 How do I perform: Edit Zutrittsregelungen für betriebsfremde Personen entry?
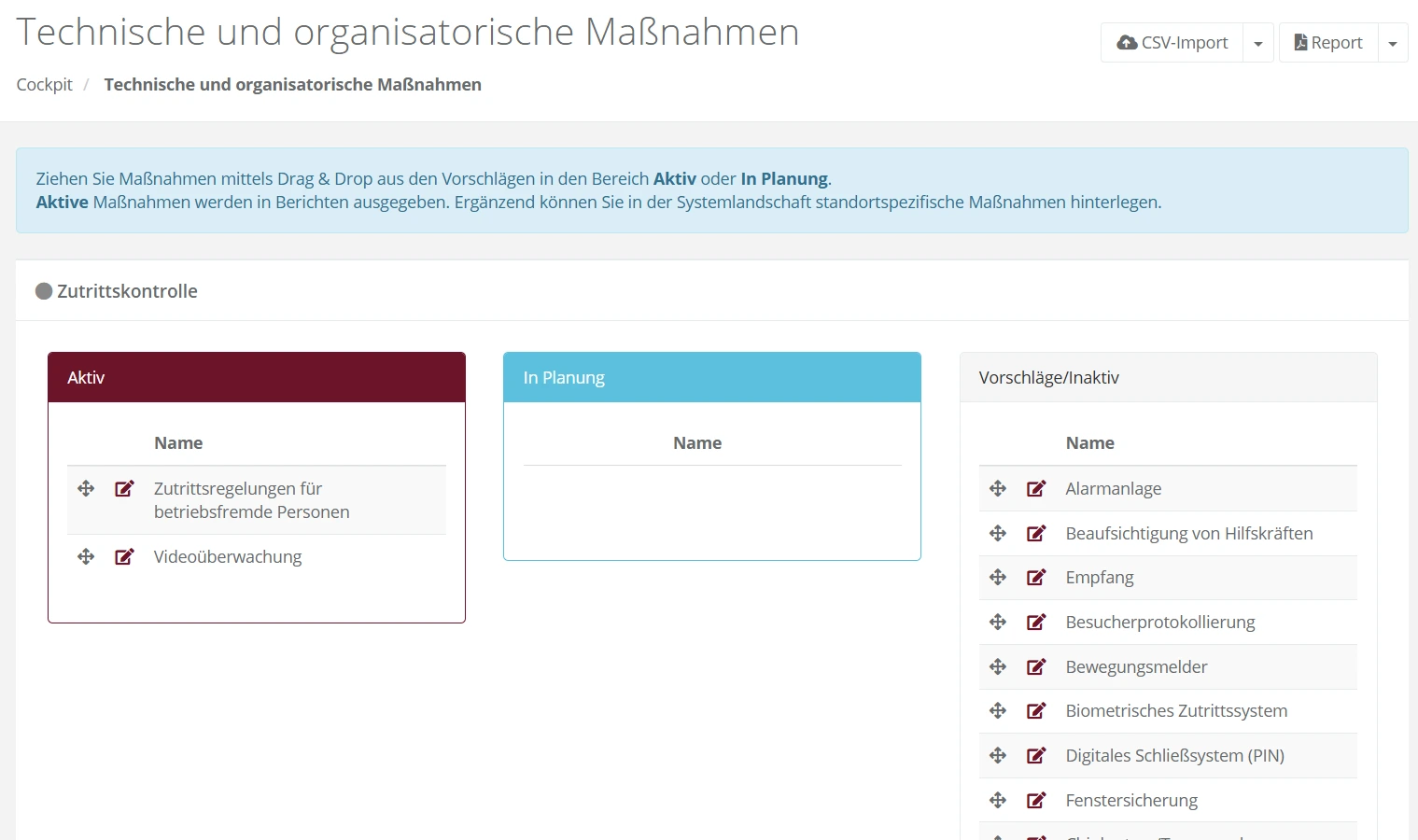pos(124,489)
